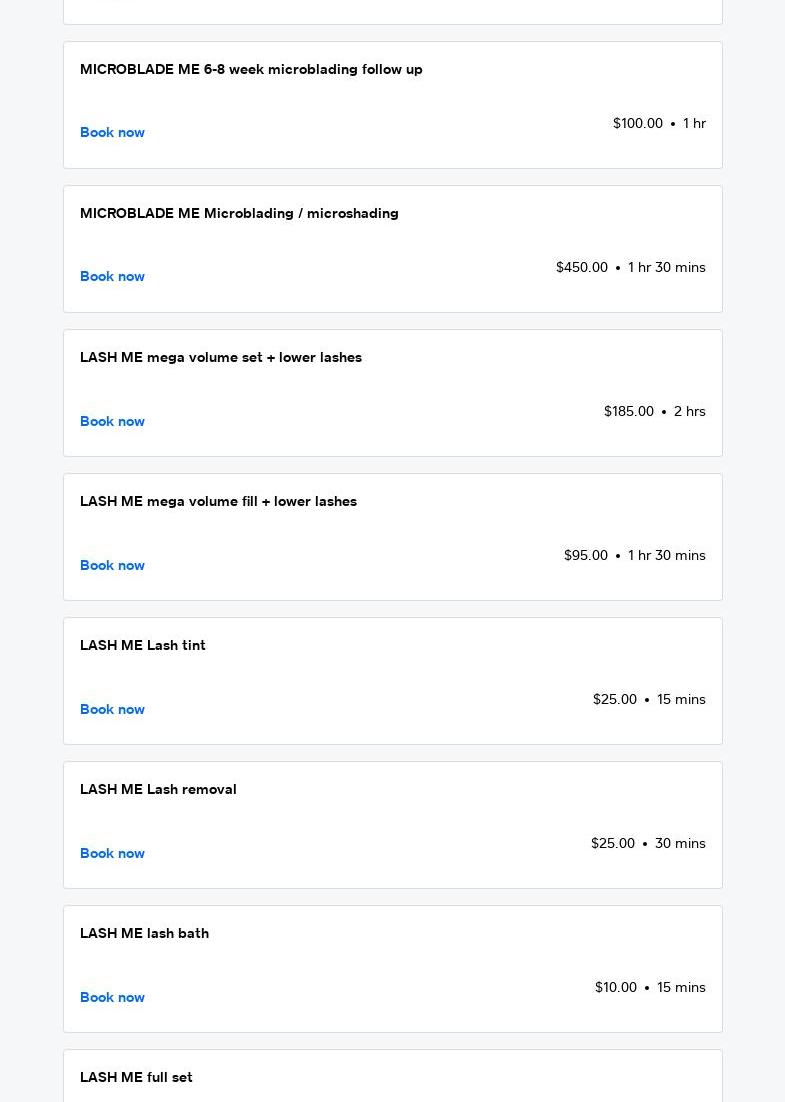Open MICROBLADE ME Microblading / microshading title
This screenshot has height=1102, width=785.
pos(239,214)
